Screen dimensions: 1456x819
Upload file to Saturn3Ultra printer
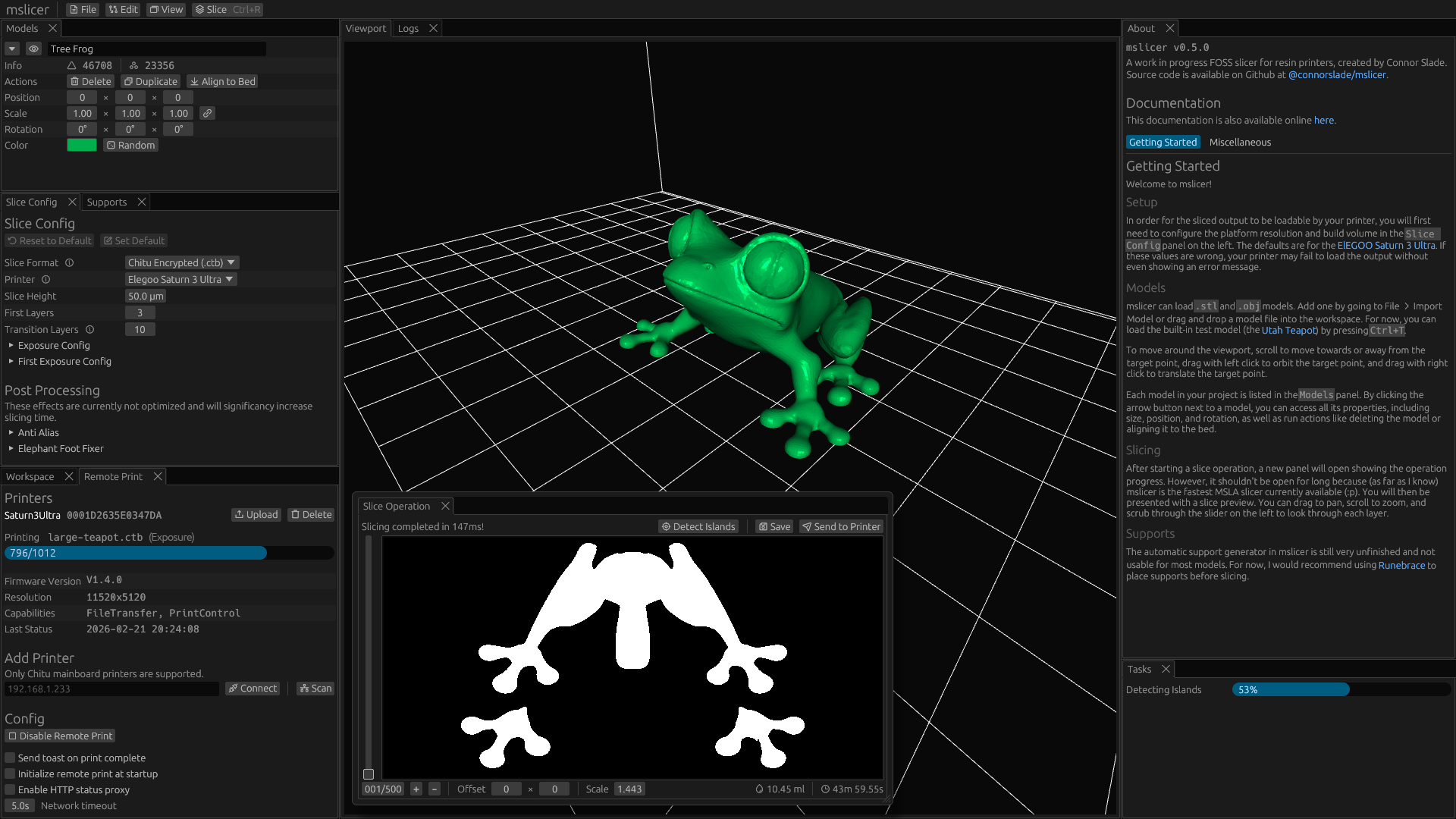click(256, 514)
